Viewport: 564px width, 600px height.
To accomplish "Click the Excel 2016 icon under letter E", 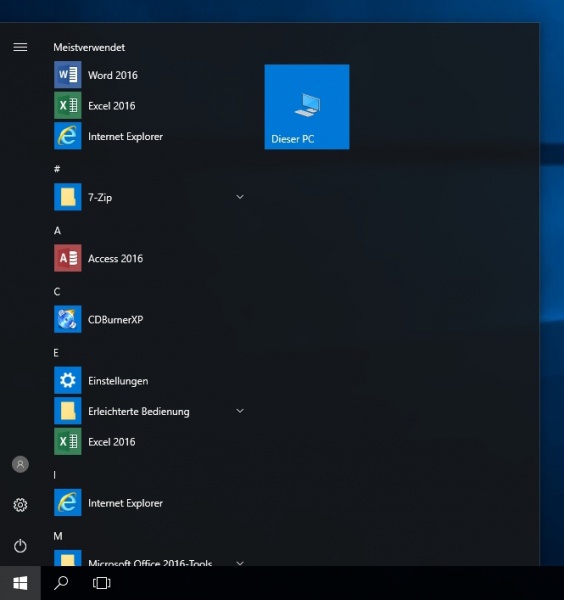I will pyautogui.click(x=68, y=442).
